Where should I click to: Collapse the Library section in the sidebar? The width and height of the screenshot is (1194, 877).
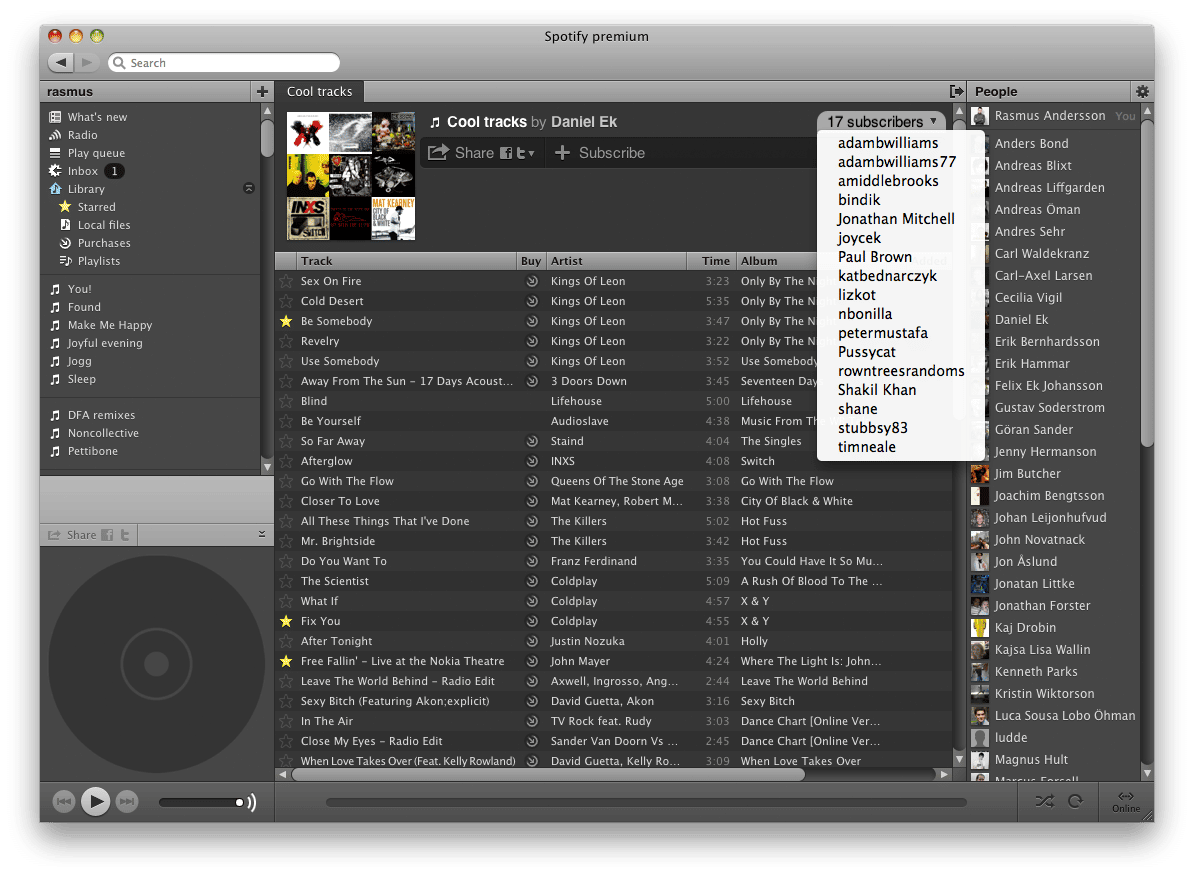pyautogui.click(x=249, y=189)
